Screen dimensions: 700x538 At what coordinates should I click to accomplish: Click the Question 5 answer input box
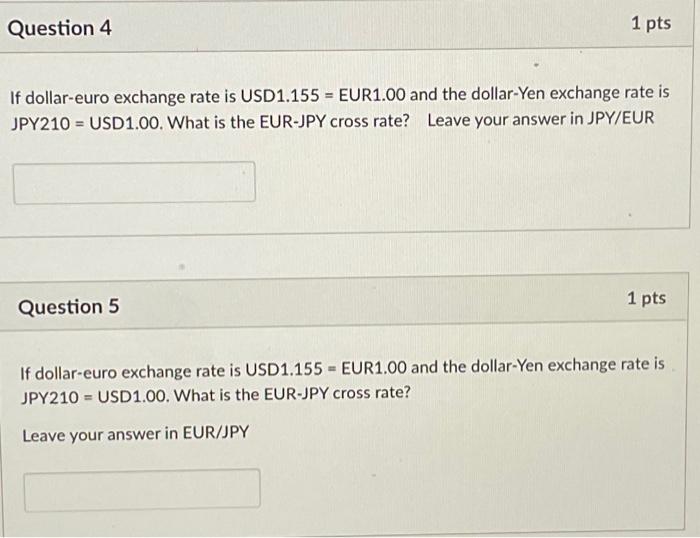pos(142,490)
